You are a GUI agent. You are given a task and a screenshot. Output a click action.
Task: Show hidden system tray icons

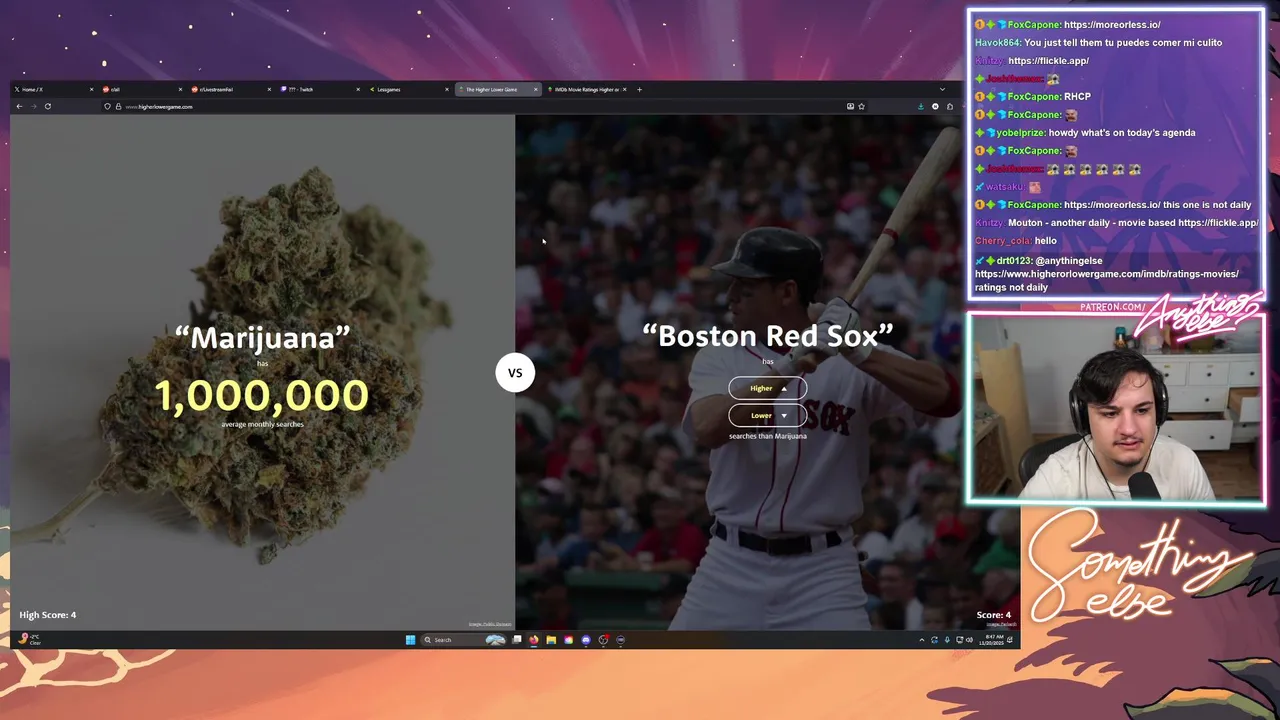[922, 640]
